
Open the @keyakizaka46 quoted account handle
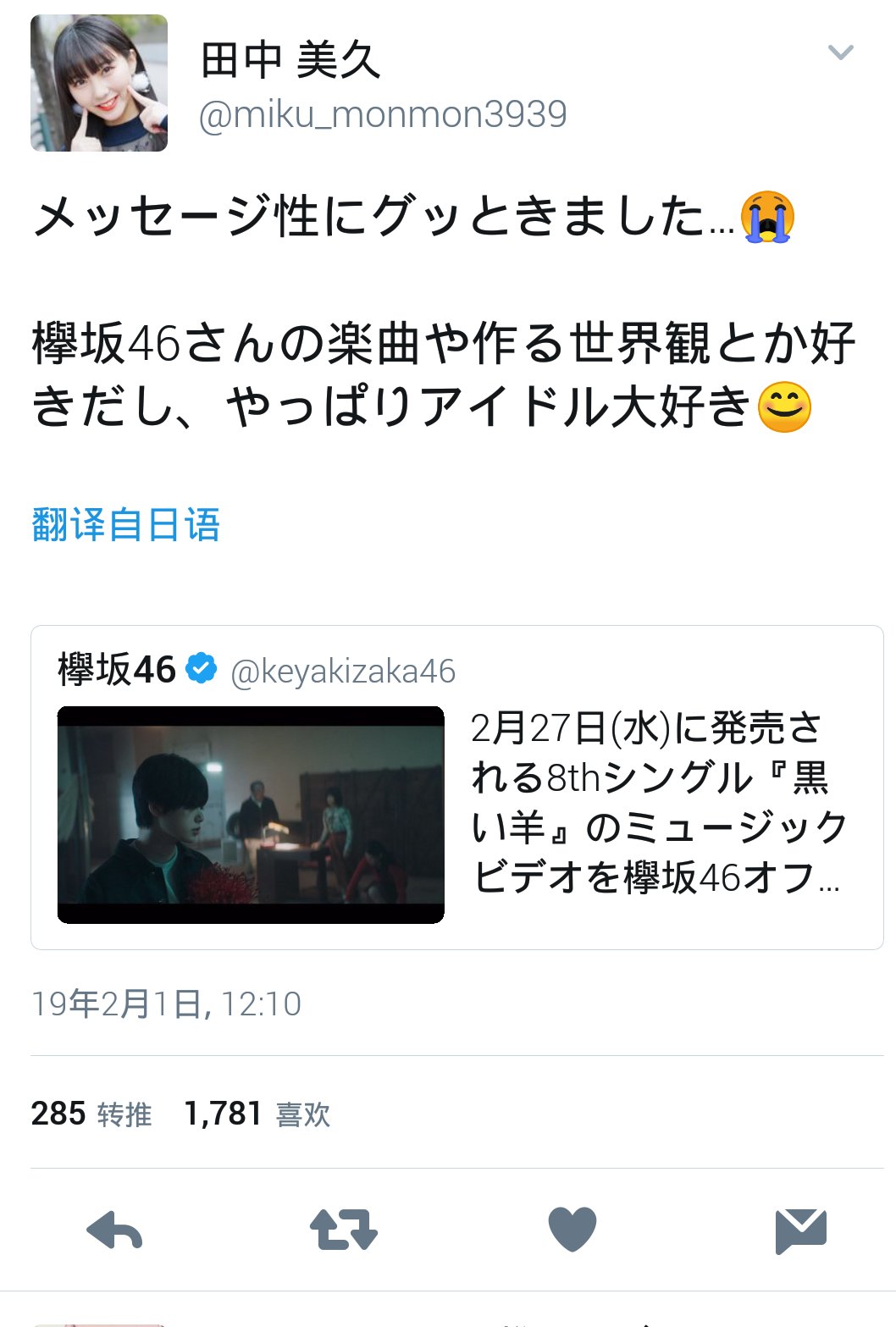[343, 672]
